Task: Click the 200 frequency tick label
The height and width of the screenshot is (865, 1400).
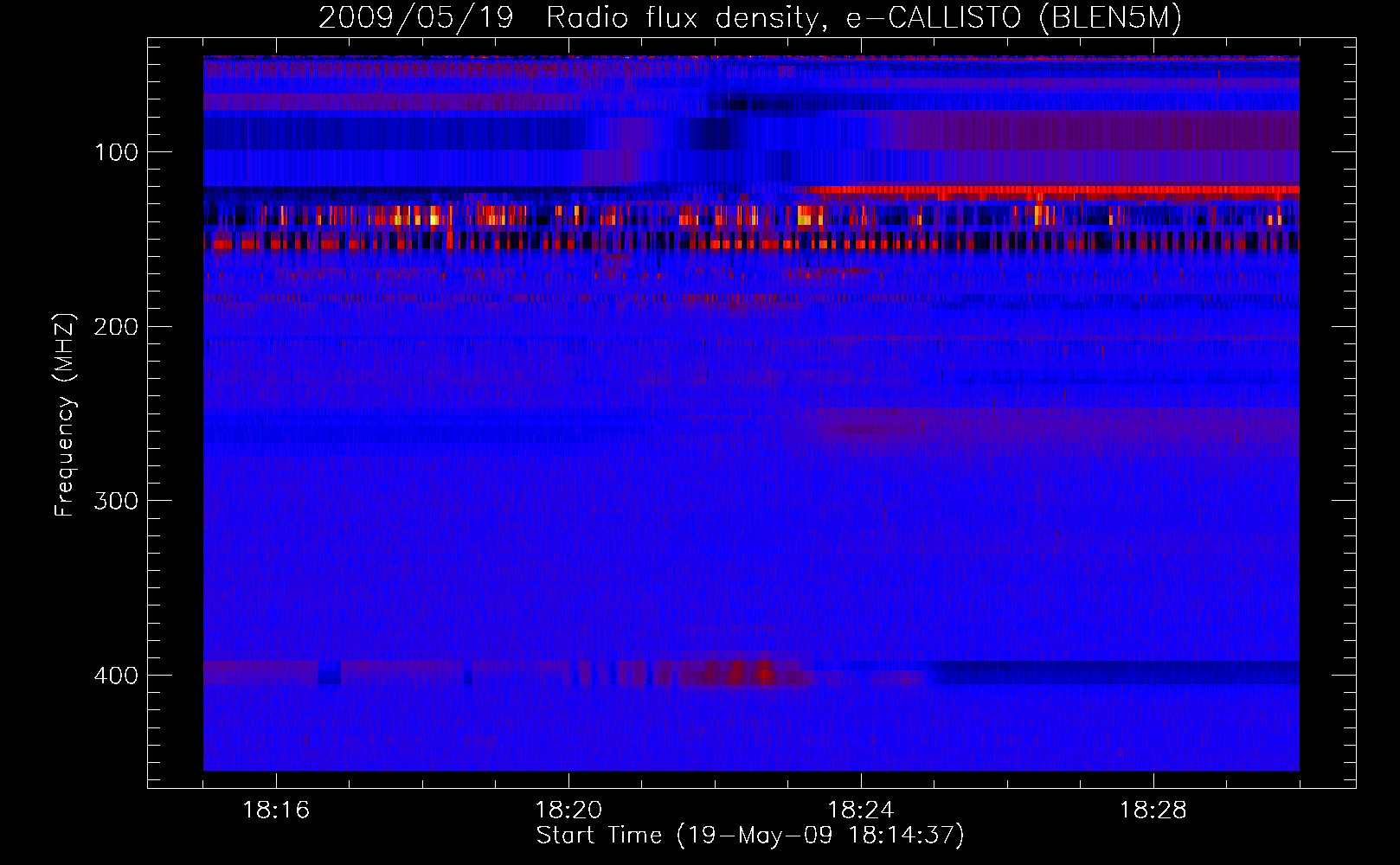Action: point(117,327)
